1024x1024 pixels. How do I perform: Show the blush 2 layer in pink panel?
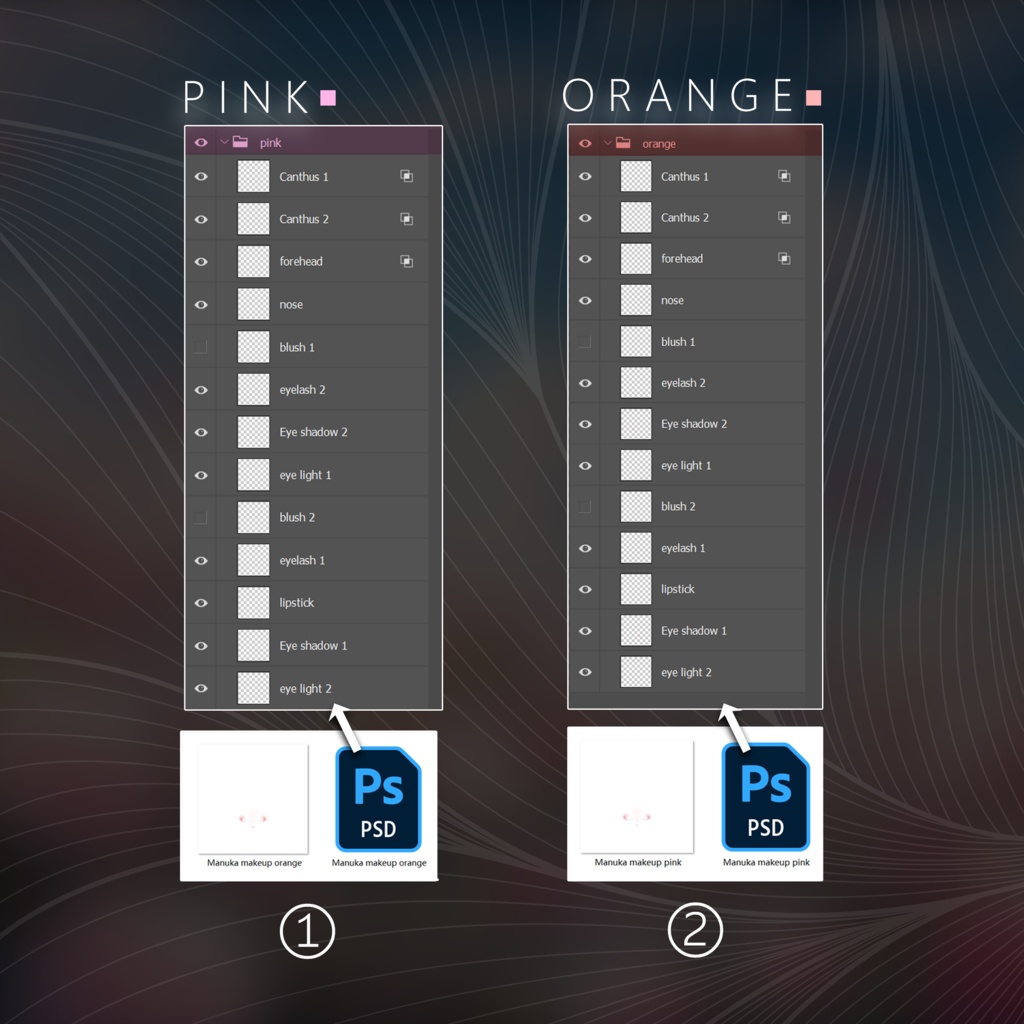pyautogui.click(x=201, y=517)
